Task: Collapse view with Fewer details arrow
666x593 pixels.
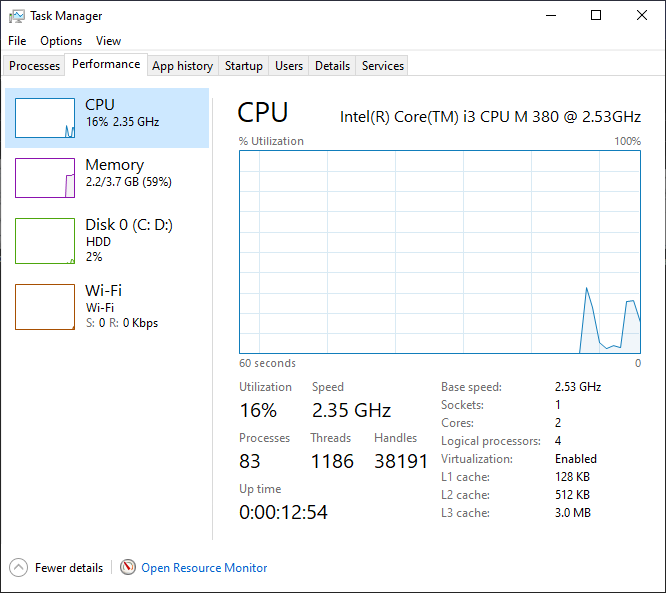Action: click(x=19, y=568)
